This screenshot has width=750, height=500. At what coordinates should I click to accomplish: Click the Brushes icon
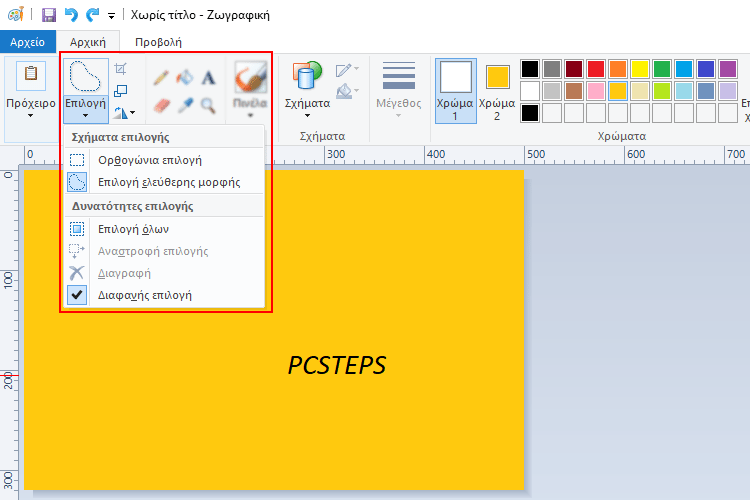251,77
